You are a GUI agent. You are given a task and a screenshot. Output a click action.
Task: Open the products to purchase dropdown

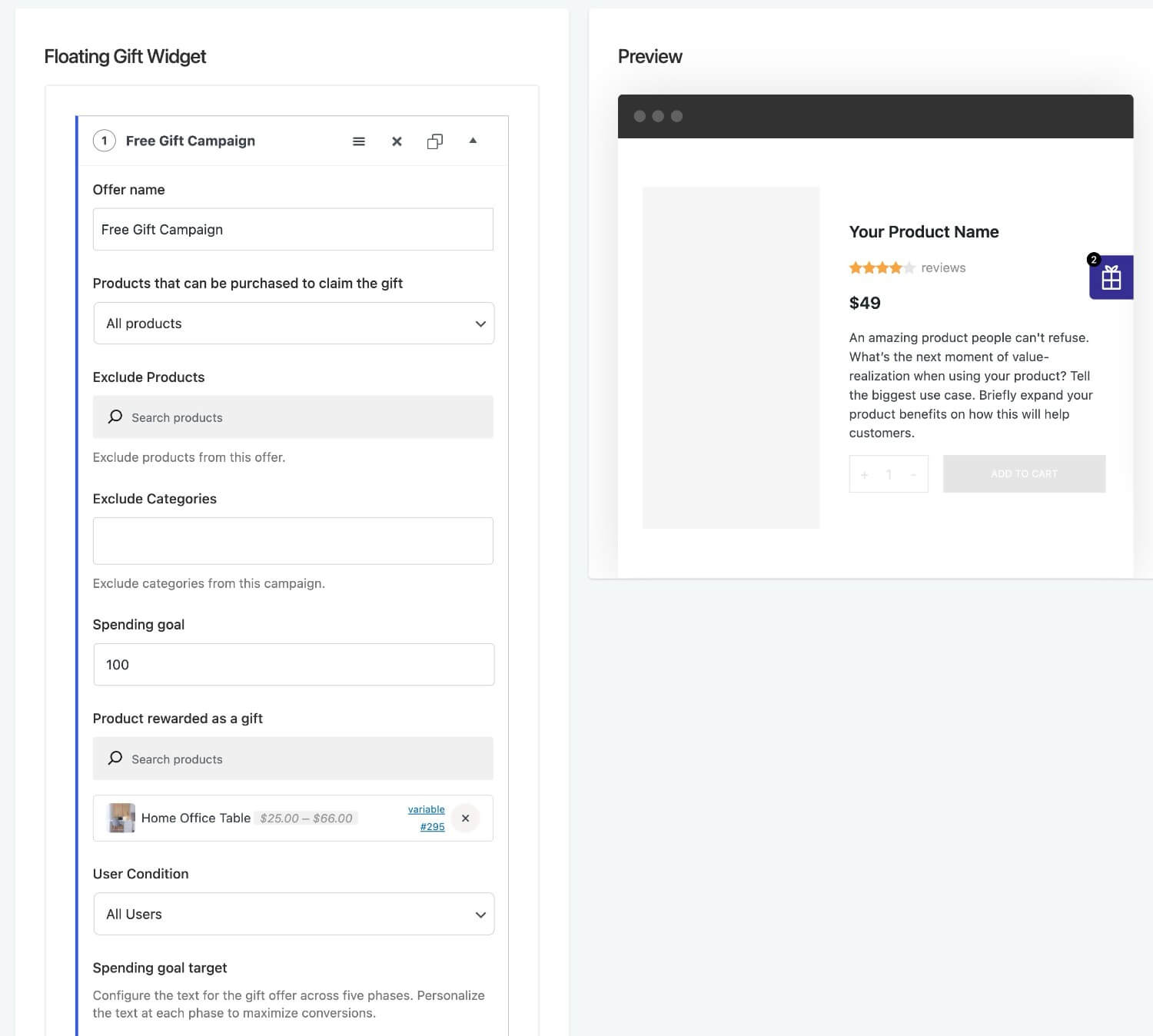click(294, 324)
